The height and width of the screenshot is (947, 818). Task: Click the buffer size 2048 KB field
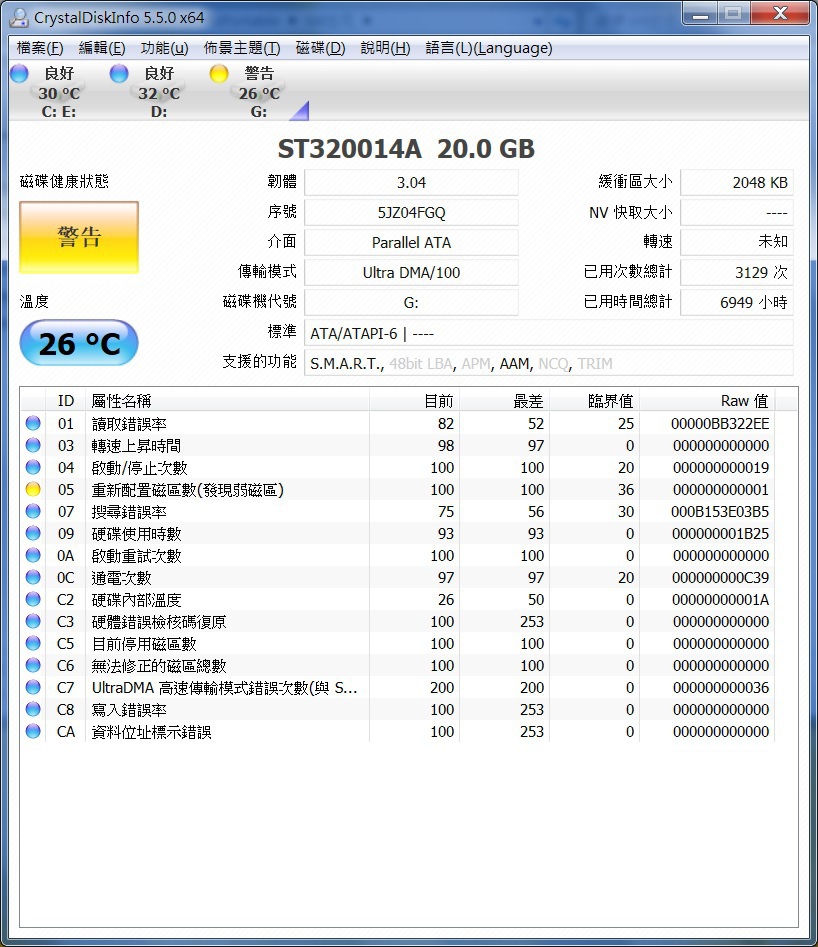(x=736, y=182)
